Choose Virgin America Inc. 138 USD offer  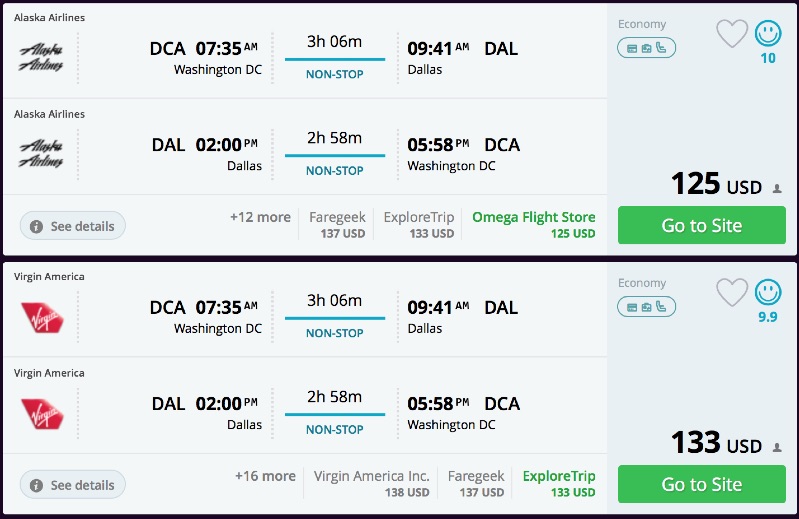pyautogui.click(x=371, y=484)
